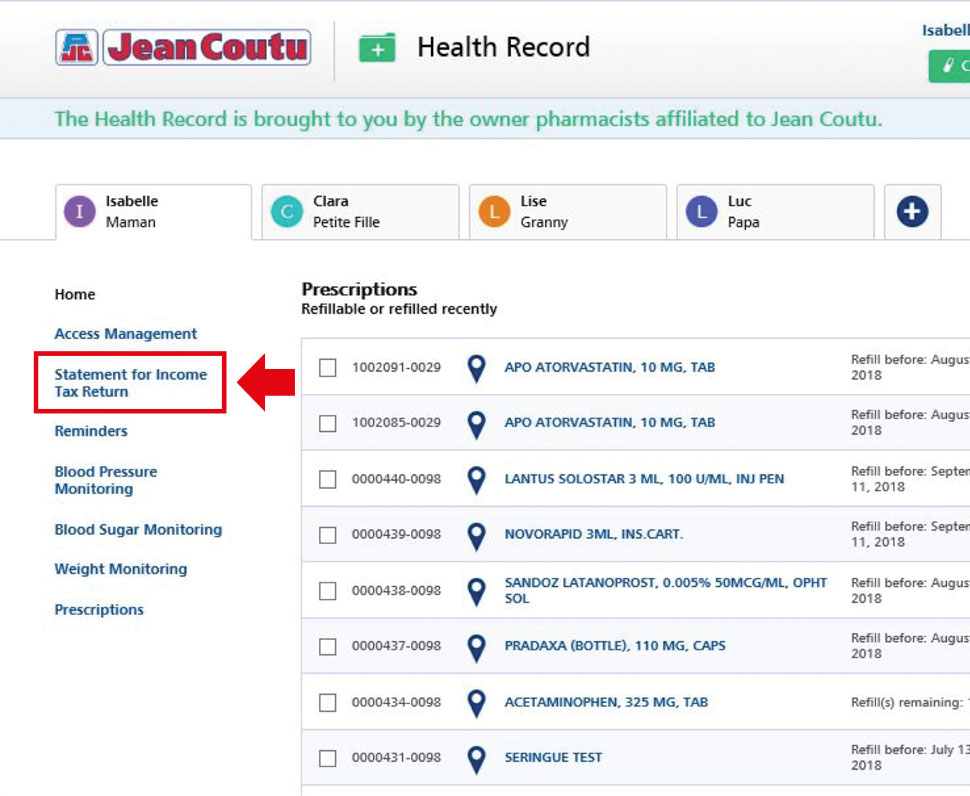Image resolution: width=970 pixels, height=796 pixels.
Task: Click Clara's teal avatar circle
Action: click(287, 212)
